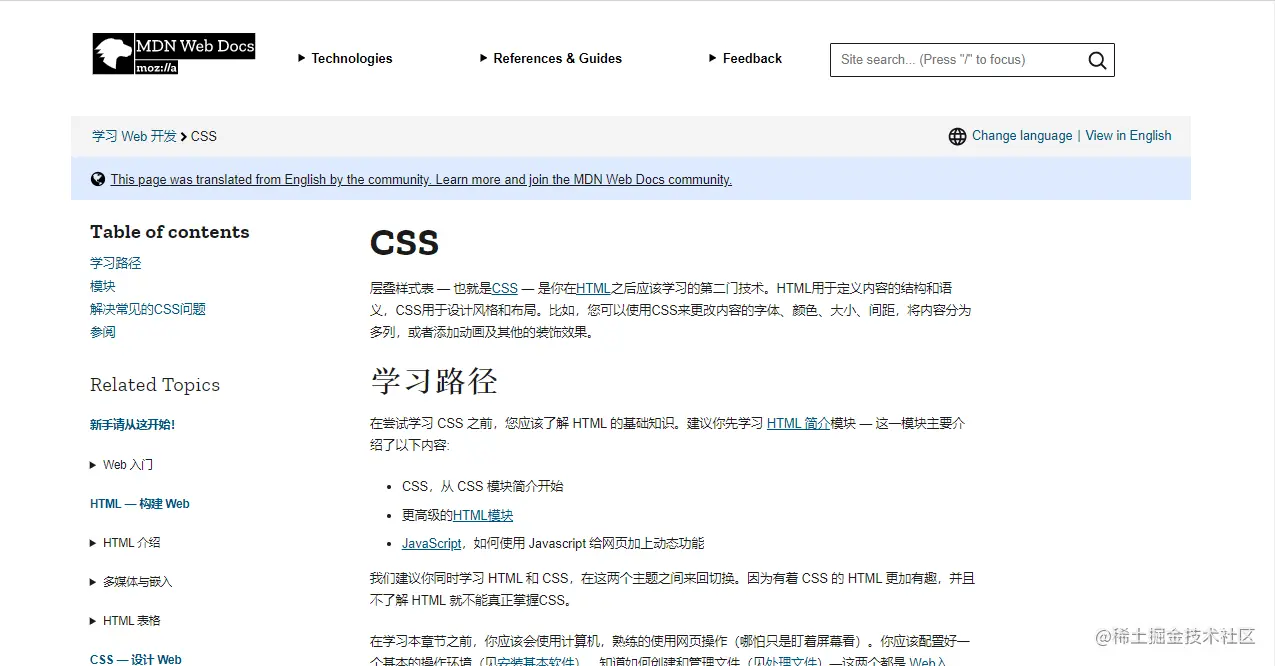Click the MDN Web Docs logo
Image resolution: width=1275 pixels, height=666 pixels.
tap(174, 54)
